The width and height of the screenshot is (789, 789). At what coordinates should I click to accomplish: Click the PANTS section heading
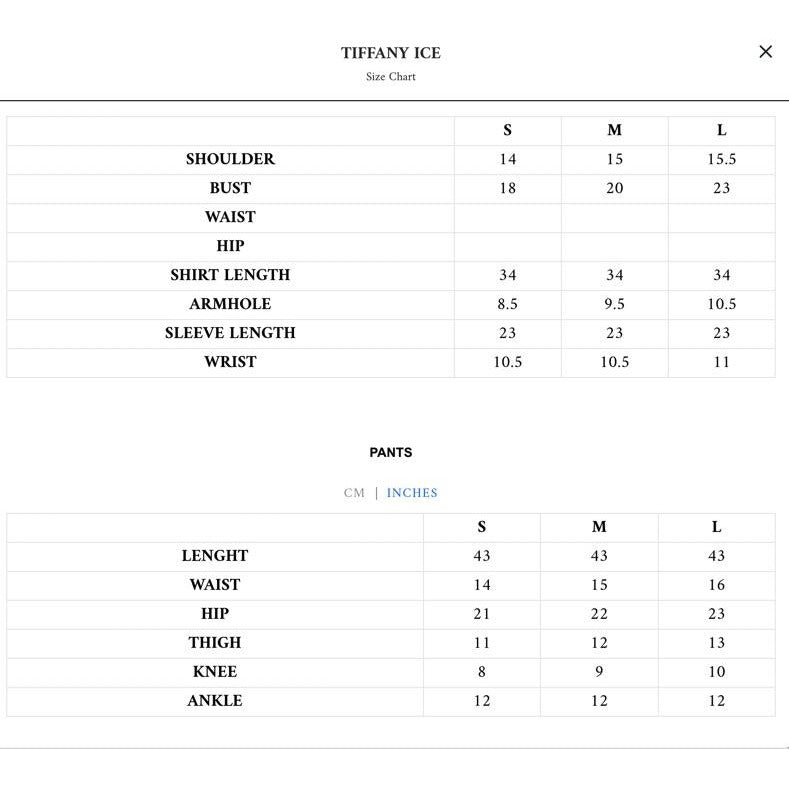(390, 453)
